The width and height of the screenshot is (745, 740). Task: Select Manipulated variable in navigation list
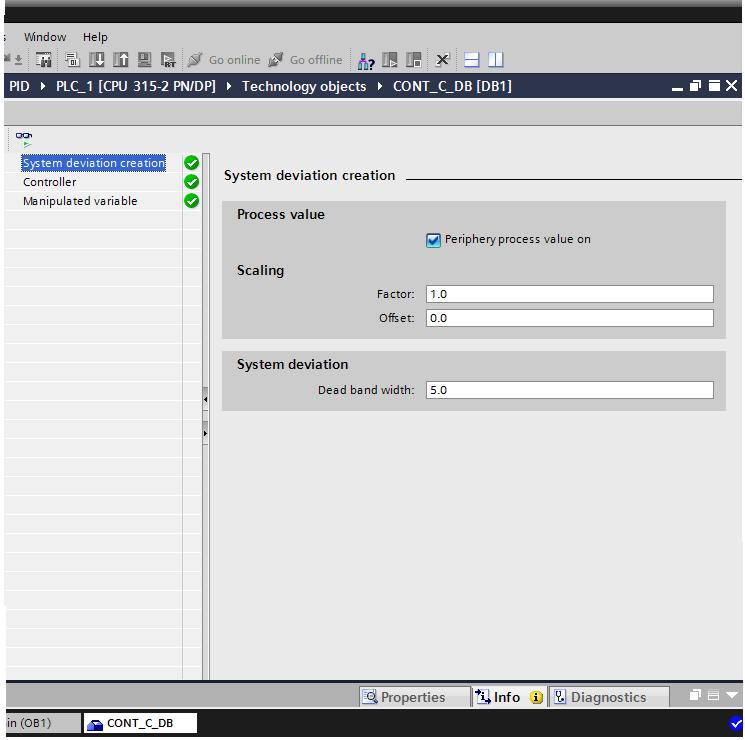coord(80,201)
